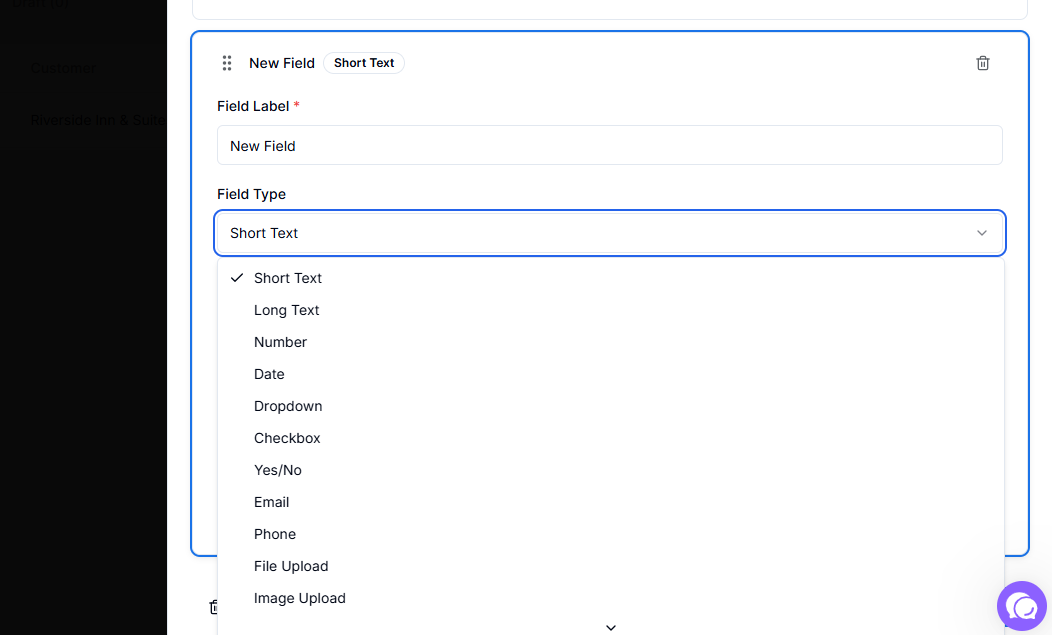The height and width of the screenshot is (635, 1052).
Task: Click the Short Text badge near New Field
Action: coord(363,62)
